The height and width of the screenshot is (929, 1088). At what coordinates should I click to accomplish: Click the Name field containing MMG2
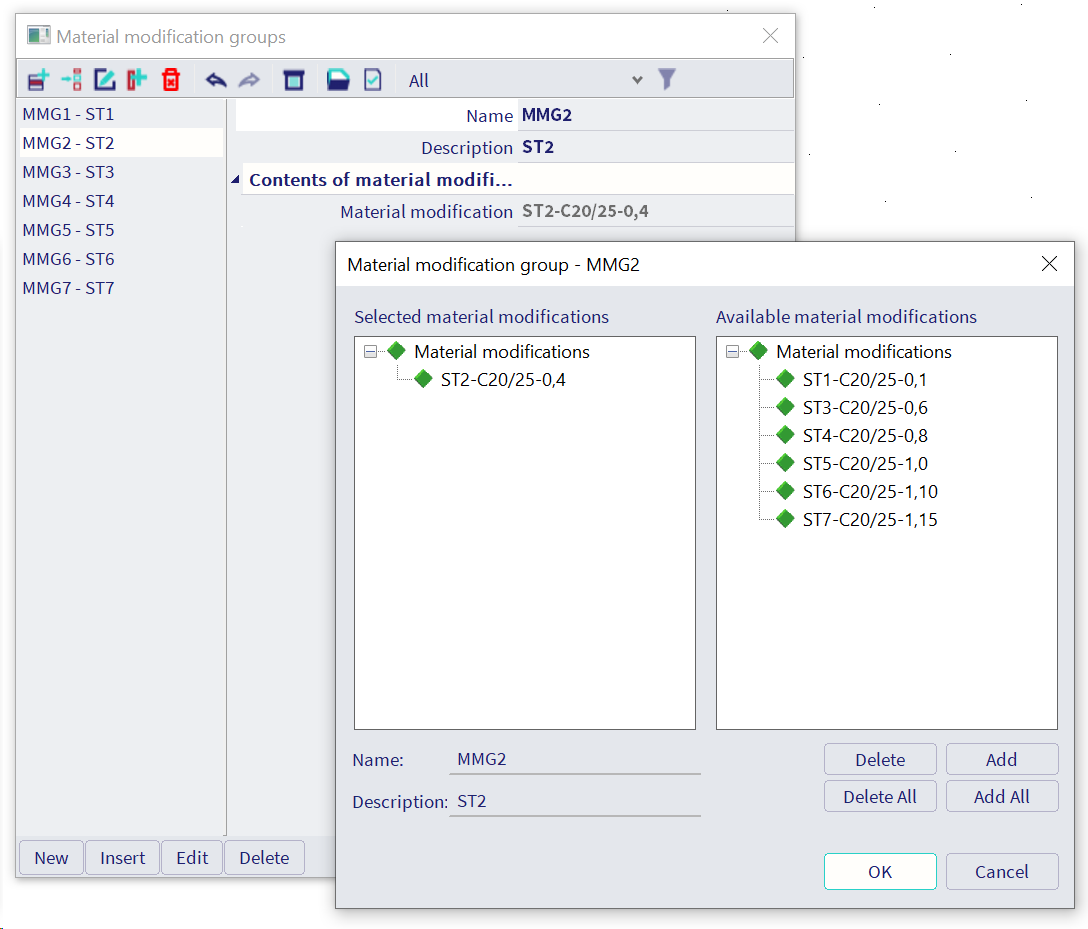(x=575, y=759)
